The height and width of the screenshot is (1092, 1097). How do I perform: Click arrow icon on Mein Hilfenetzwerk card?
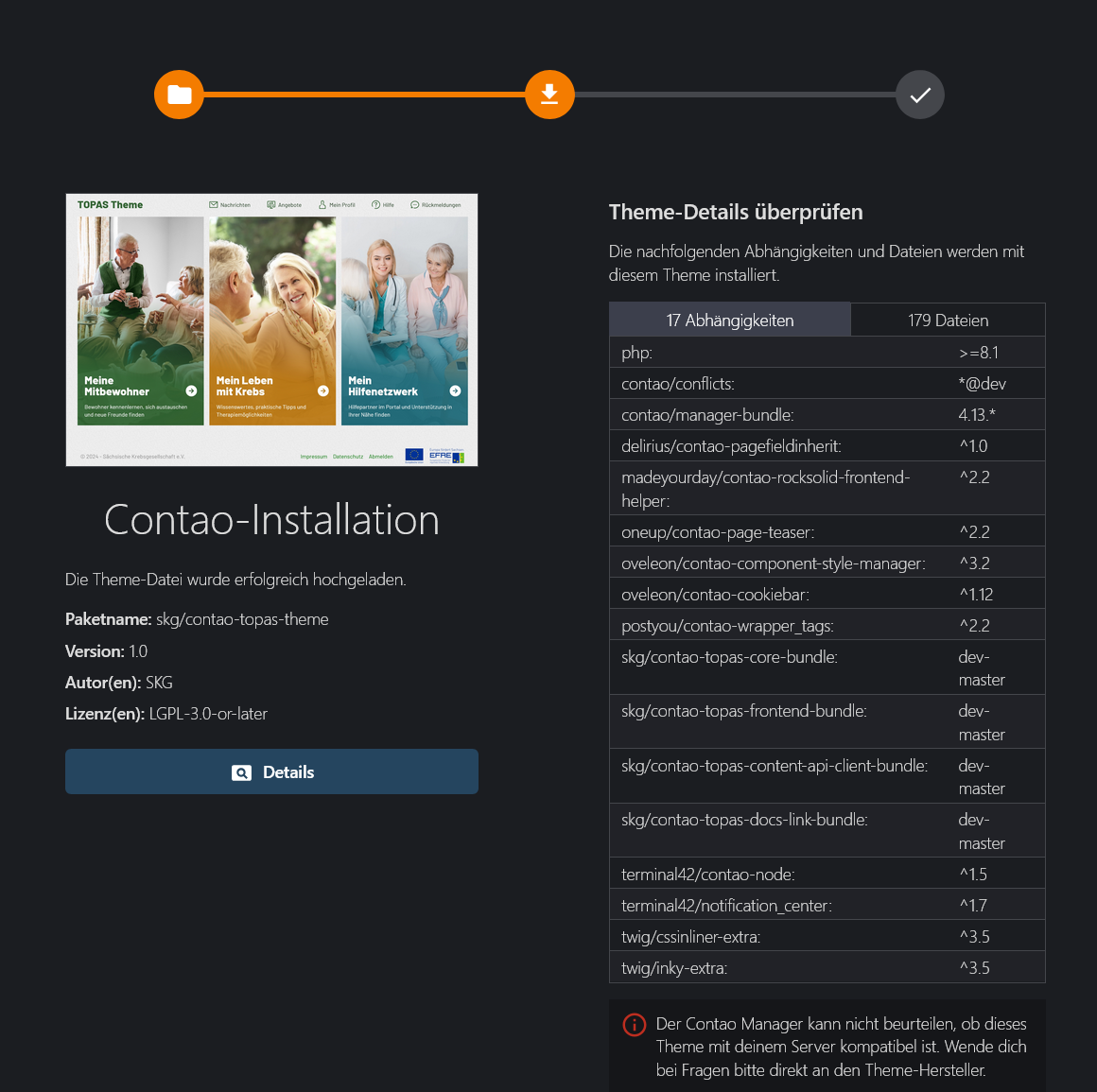click(456, 391)
